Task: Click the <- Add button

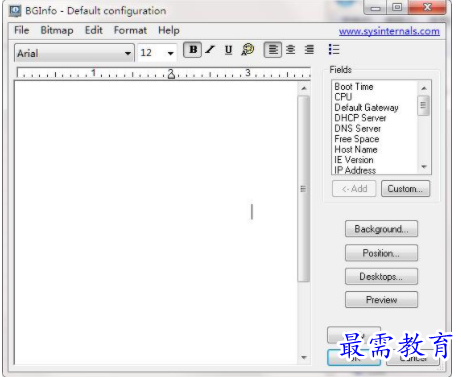Action: [x=354, y=189]
